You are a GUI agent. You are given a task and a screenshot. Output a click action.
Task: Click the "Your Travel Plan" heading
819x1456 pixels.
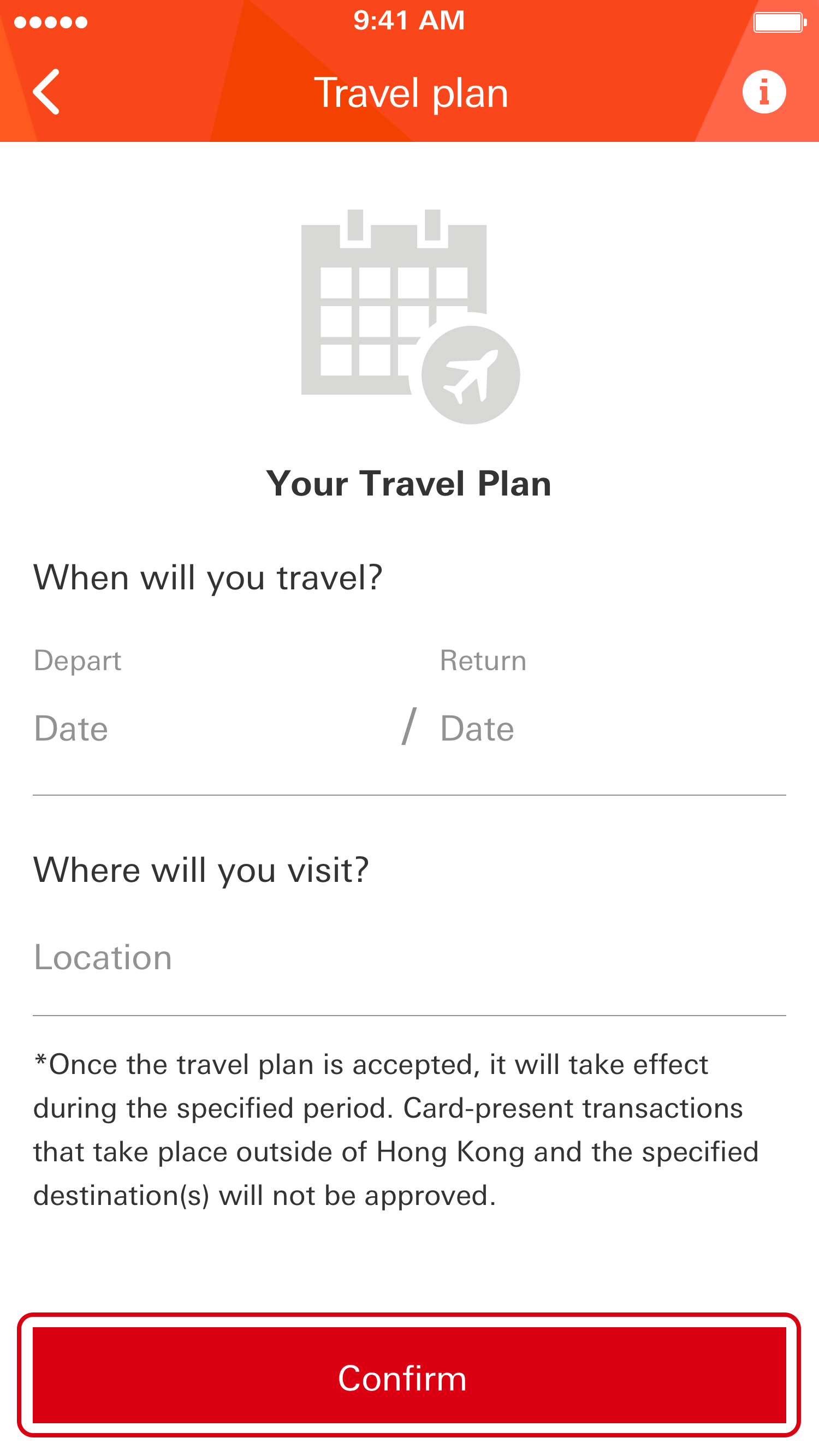click(408, 484)
